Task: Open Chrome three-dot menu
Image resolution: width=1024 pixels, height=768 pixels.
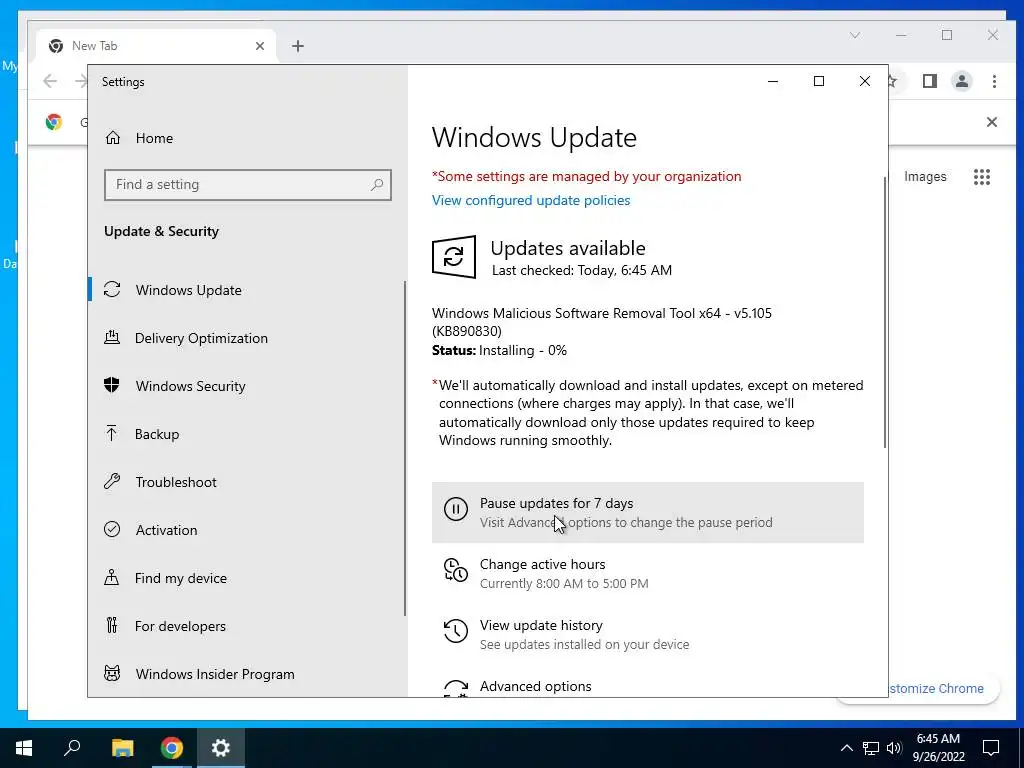Action: tap(994, 81)
